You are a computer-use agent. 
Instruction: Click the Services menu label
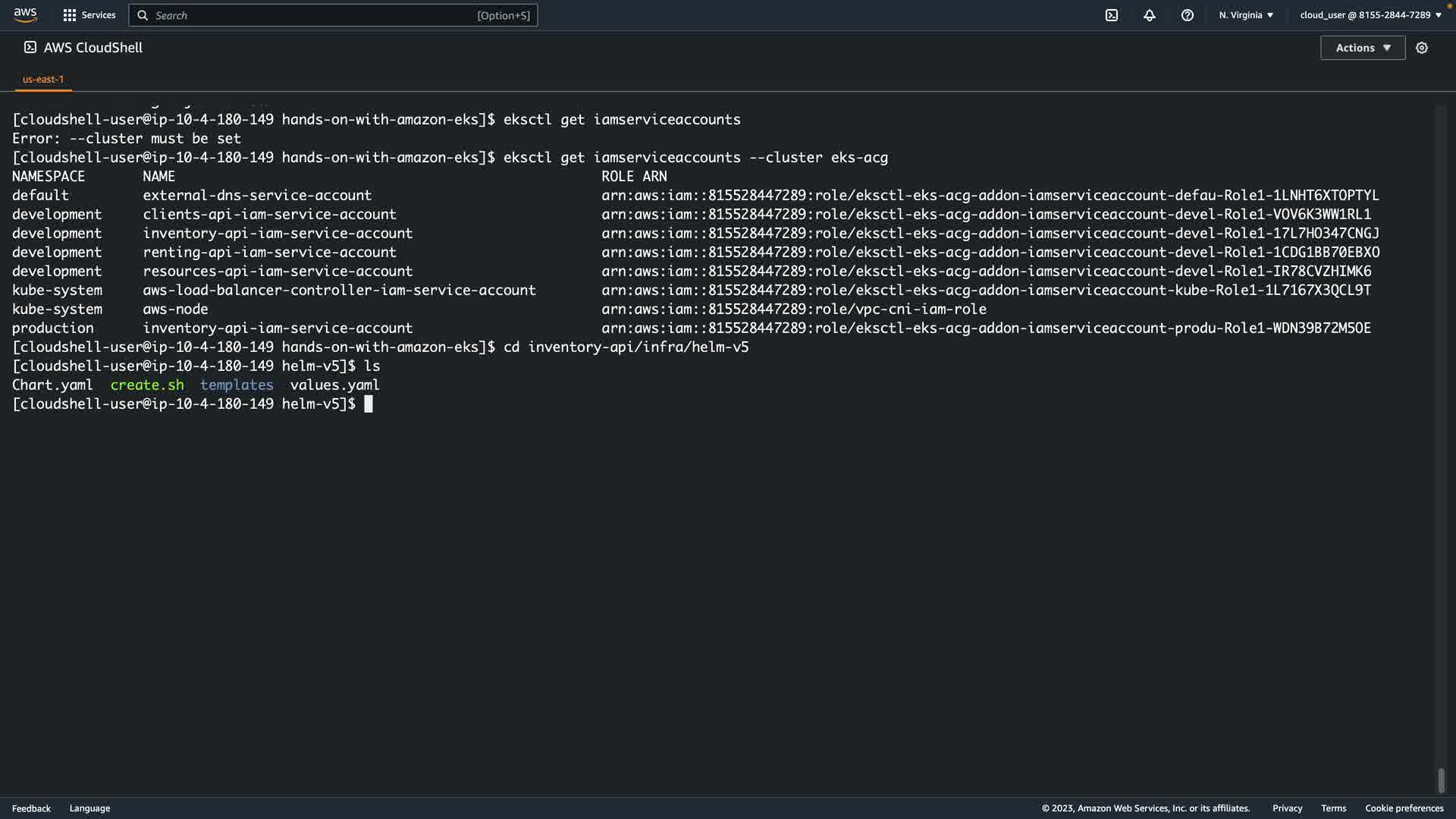coord(99,15)
